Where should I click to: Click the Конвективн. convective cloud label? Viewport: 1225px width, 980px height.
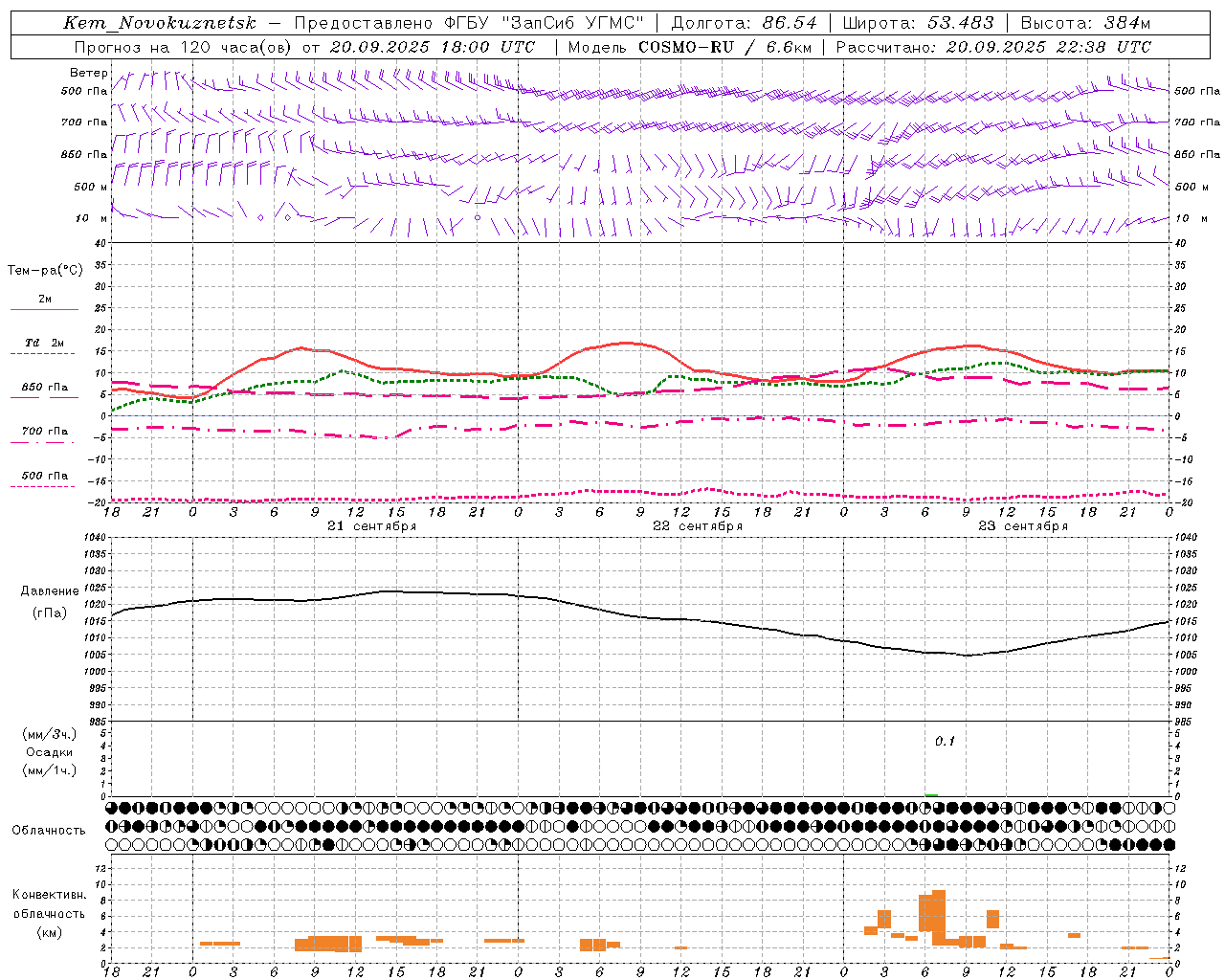(49, 895)
